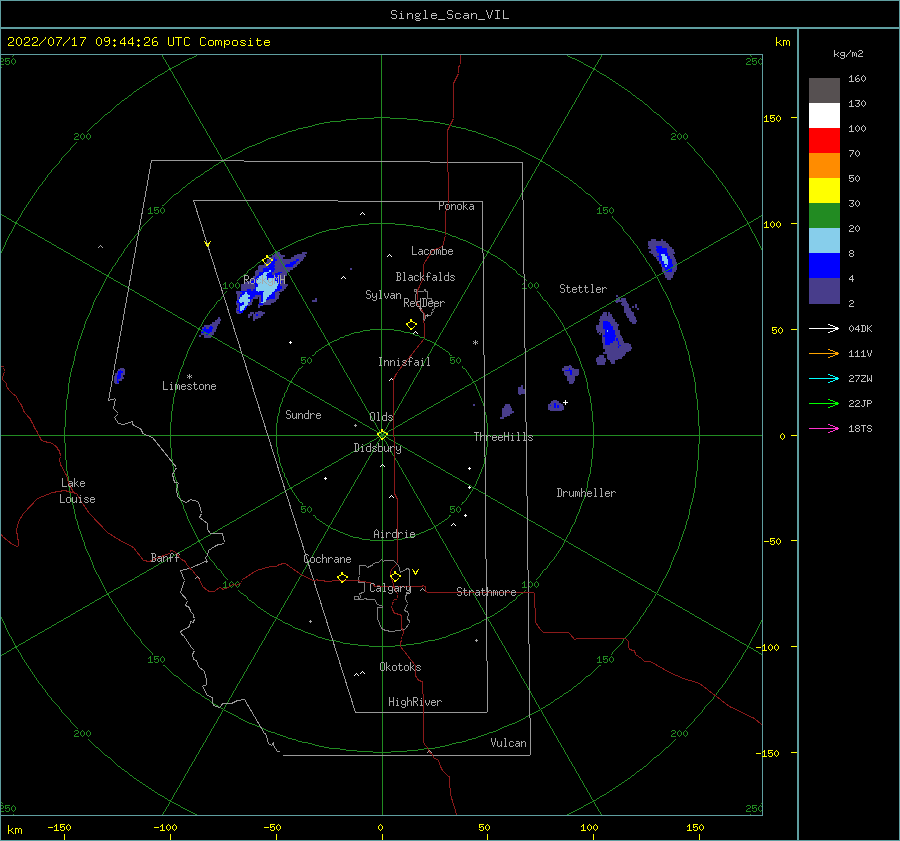Screen dimensions: 900x841
Task: Click the Blackfalds city label
Action: tap(425, 277)
